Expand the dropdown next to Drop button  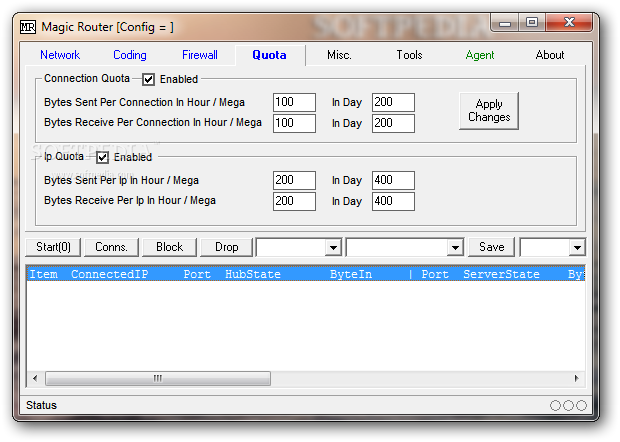coord(333,248)
